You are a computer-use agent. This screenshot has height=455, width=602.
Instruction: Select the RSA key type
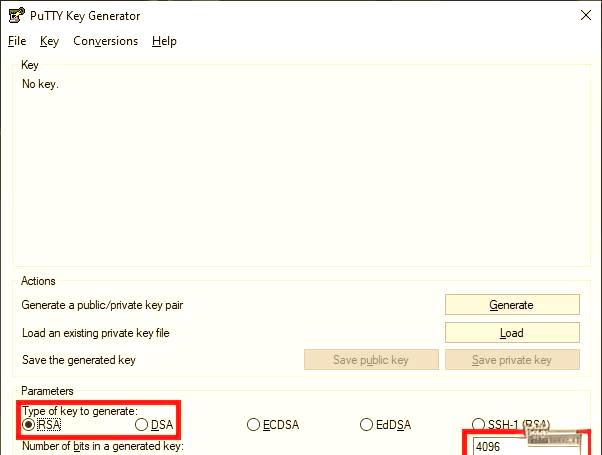point(41,425)
